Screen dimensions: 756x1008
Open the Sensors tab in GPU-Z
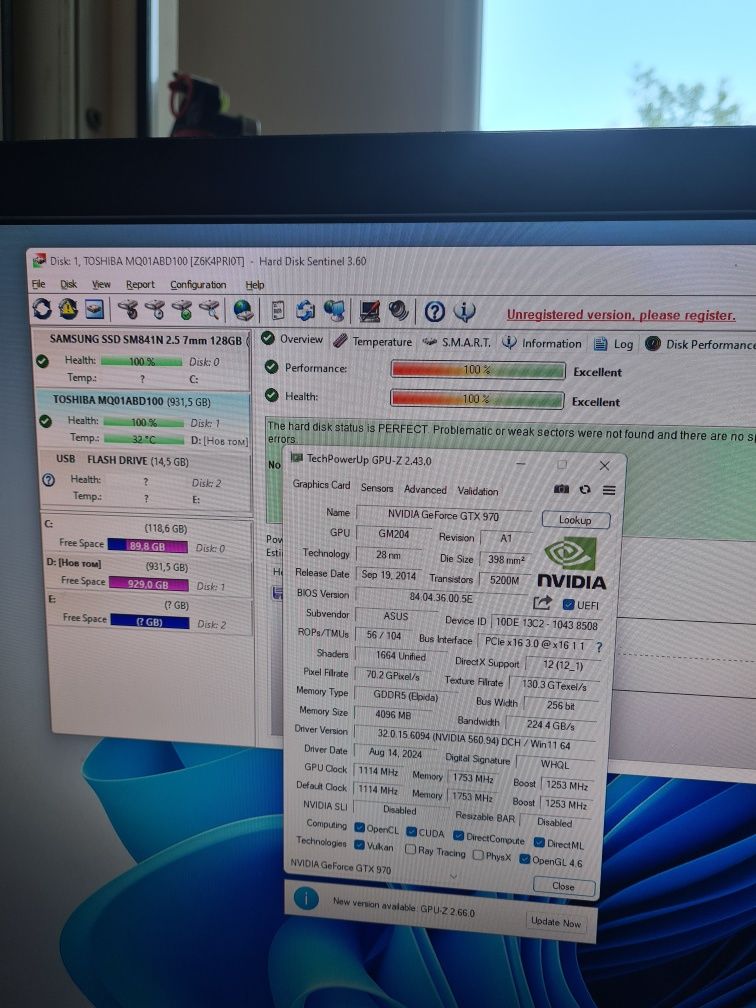[x=377, y=488]
